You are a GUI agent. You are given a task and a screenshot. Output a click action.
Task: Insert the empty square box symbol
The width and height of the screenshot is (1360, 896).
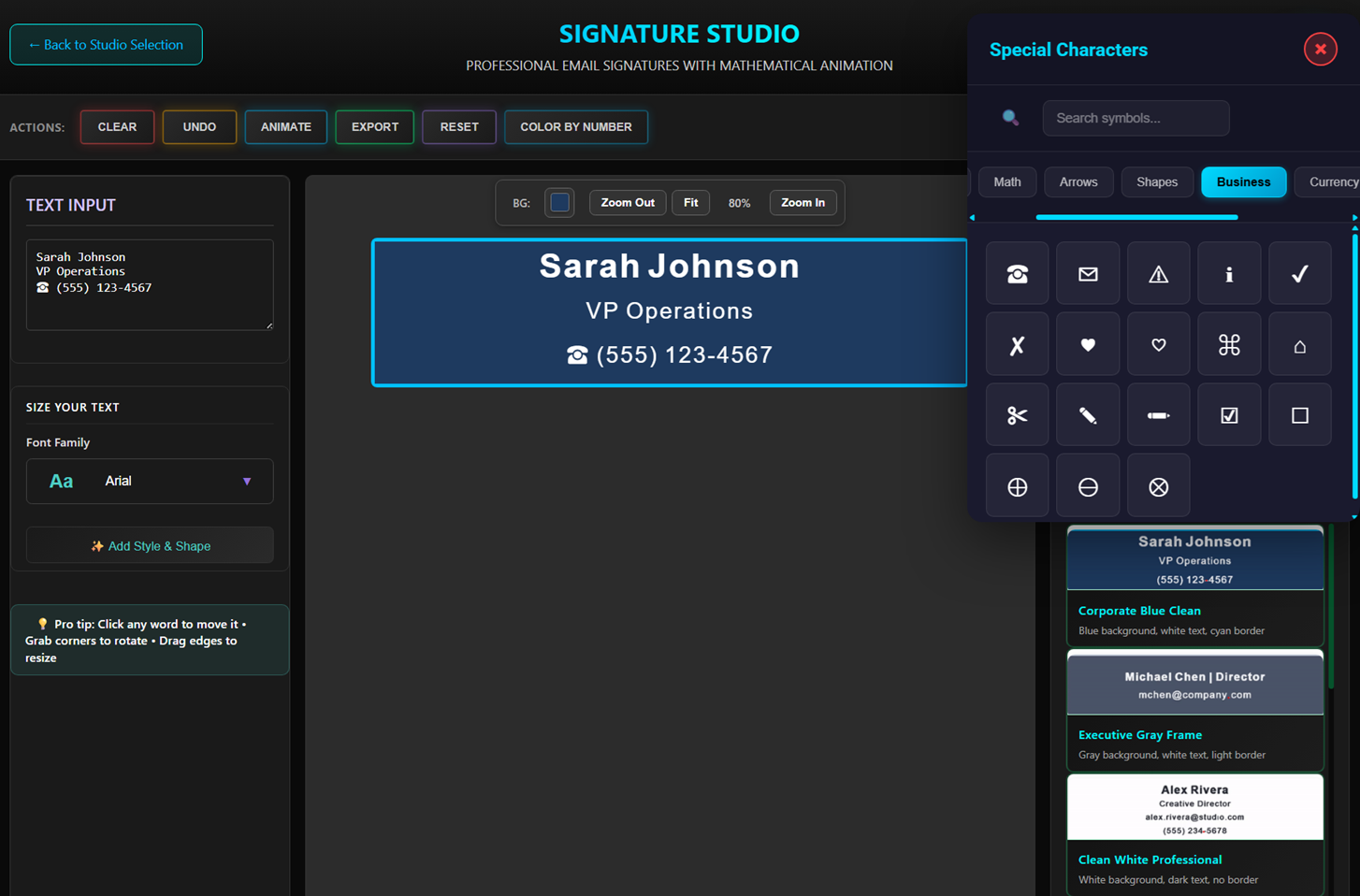tap(1299, 415)
